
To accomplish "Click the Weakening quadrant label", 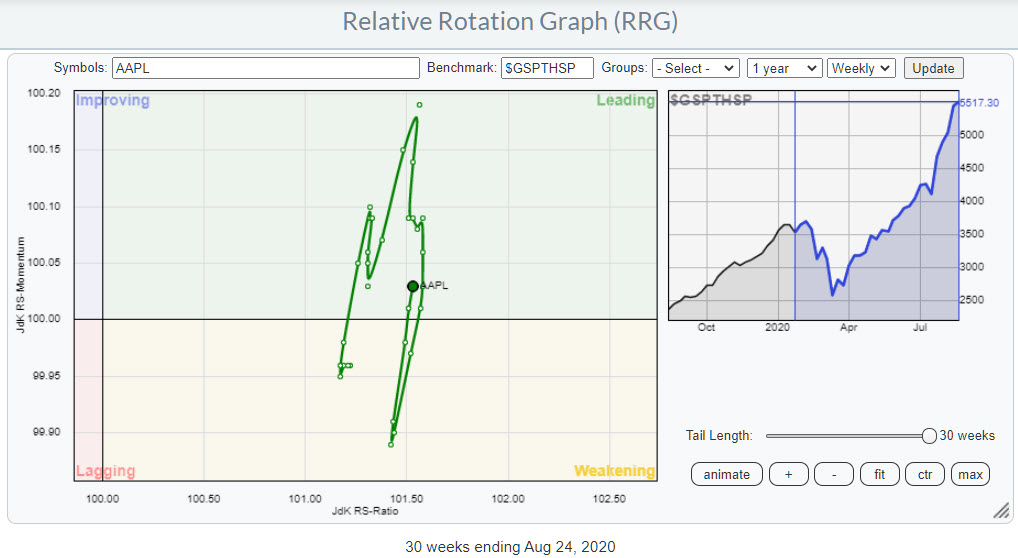I will coord(614,471).
